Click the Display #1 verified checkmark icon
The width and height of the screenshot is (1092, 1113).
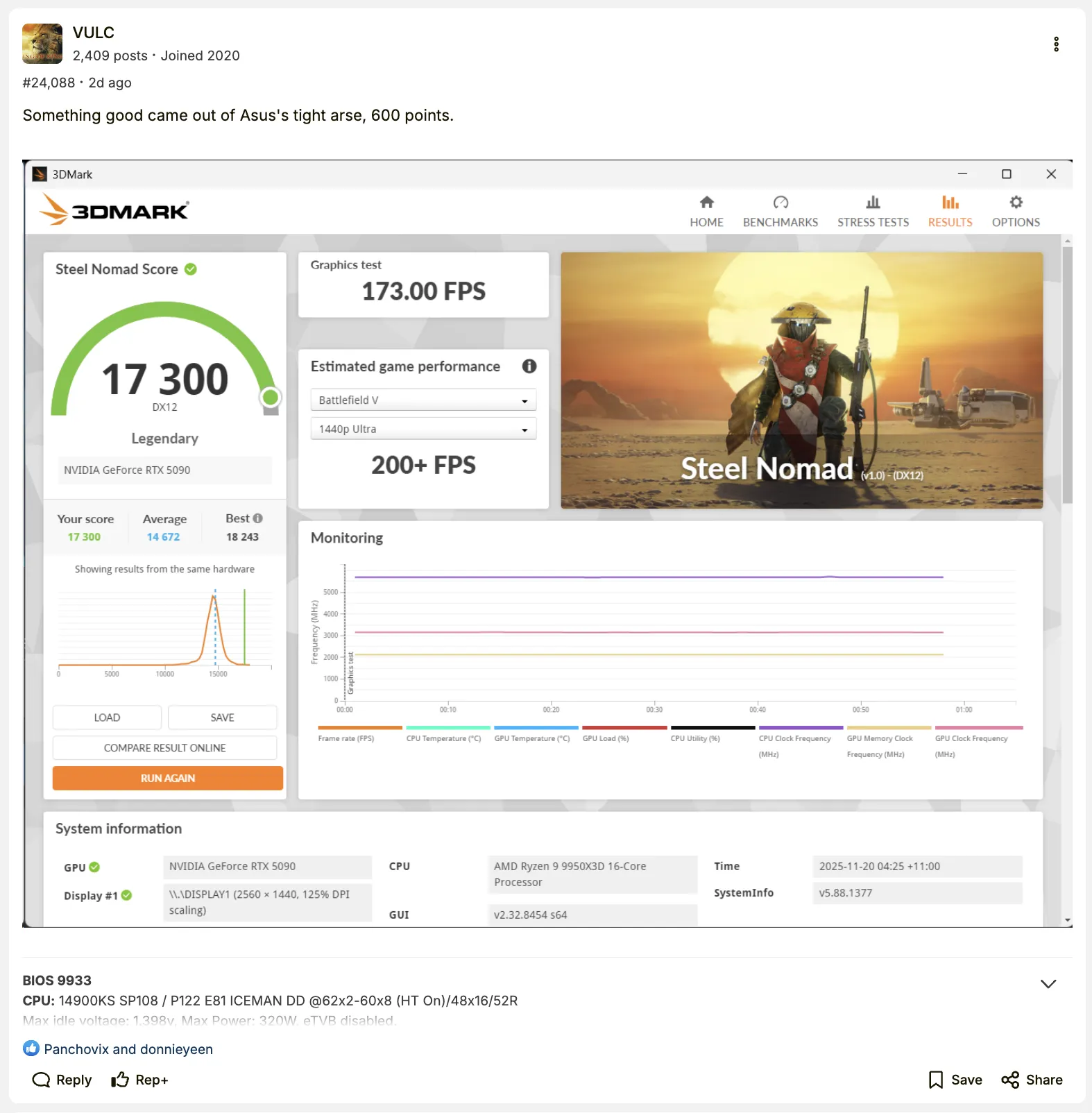point(126,895)
